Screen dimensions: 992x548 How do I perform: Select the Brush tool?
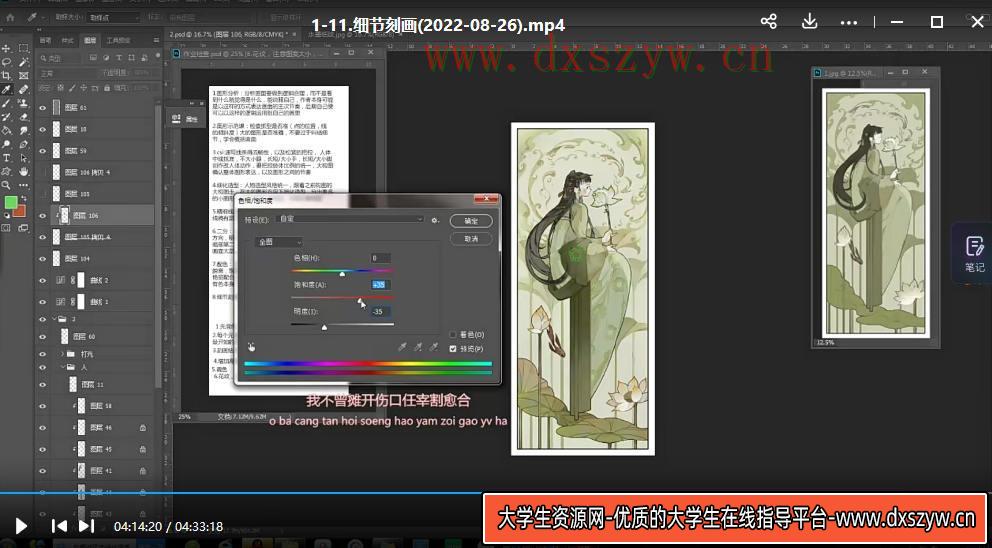(7, 103)
